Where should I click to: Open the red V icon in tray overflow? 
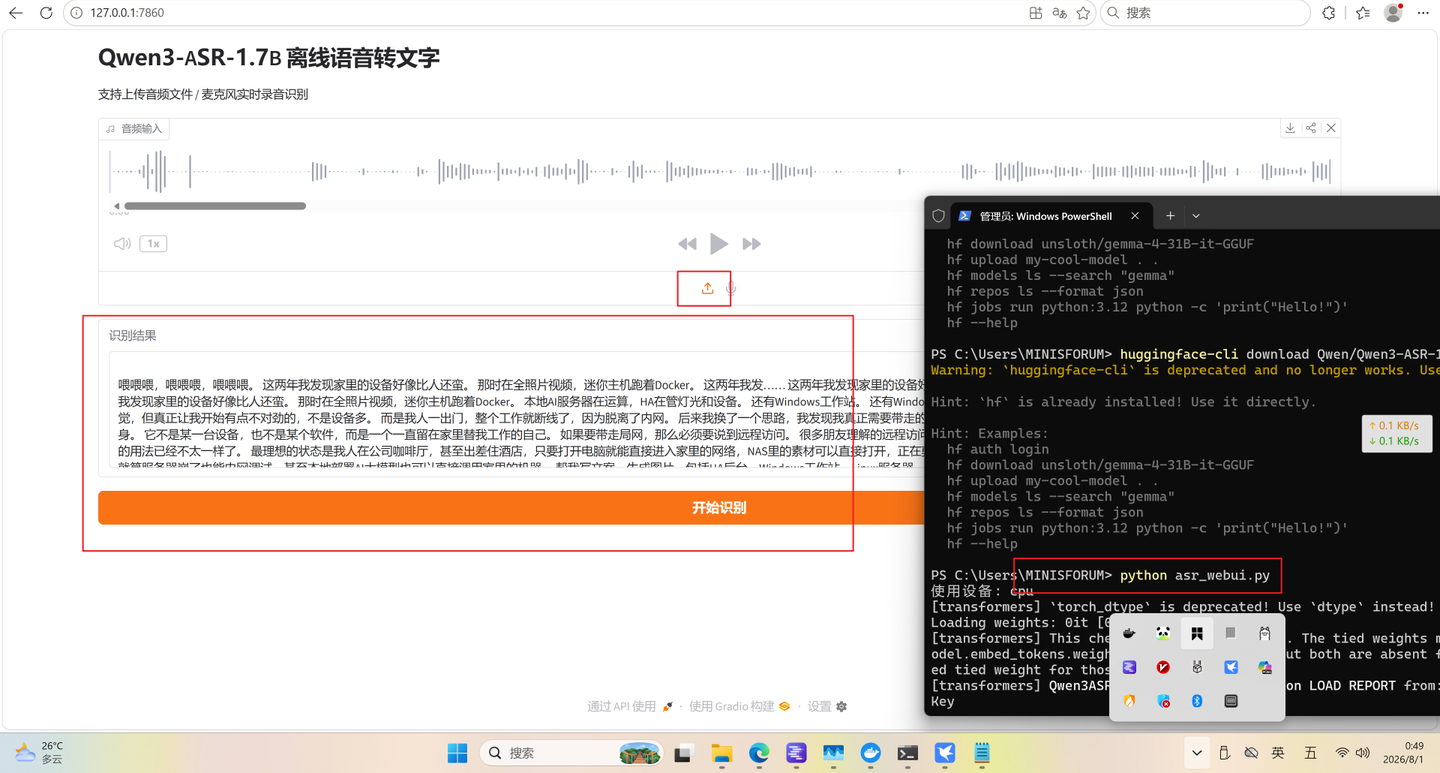click(1163, 667)
